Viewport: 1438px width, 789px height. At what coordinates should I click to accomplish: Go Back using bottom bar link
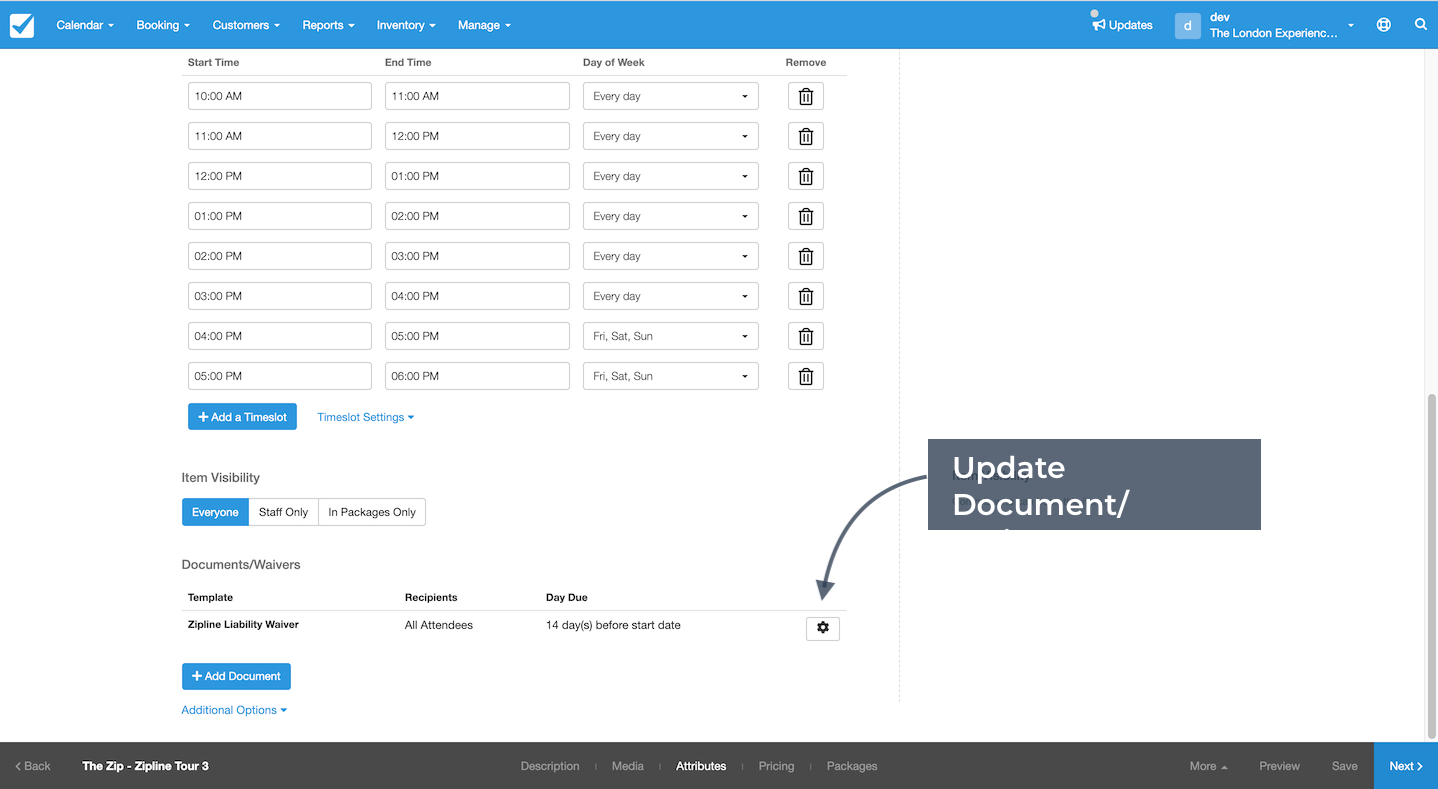point(33,766)
